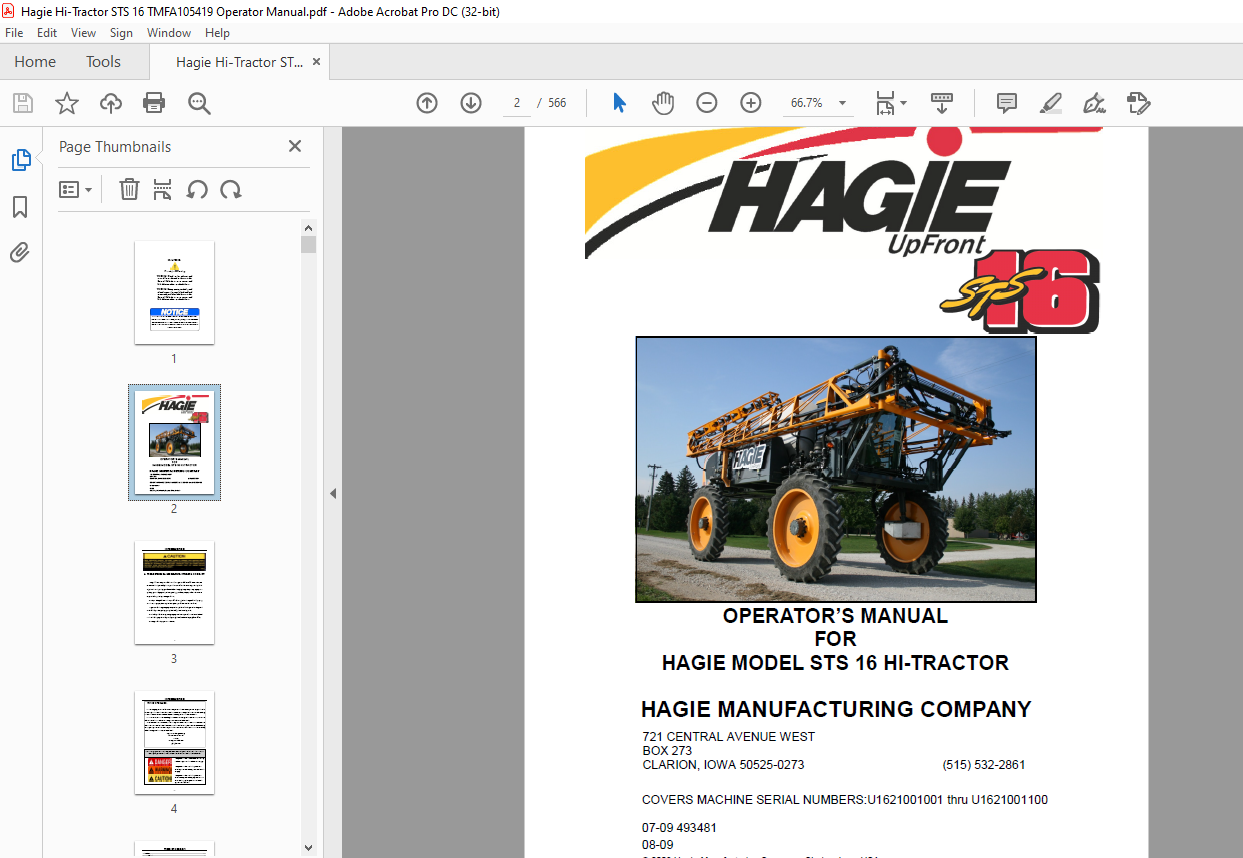Activate the hand pan tool
Viewport: 1243px width, 858px height.
pyautogui.click(x=663, y=103)
